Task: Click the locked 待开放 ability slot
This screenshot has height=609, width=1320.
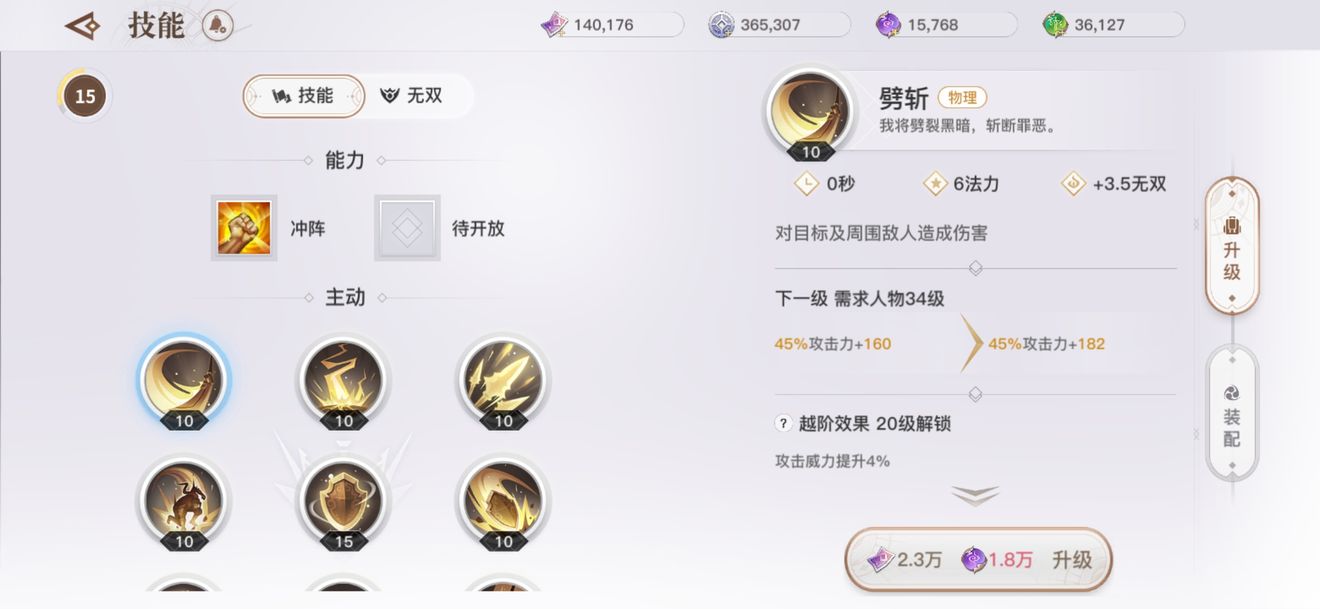Action: pyautogui.click(x=407, y=228)
